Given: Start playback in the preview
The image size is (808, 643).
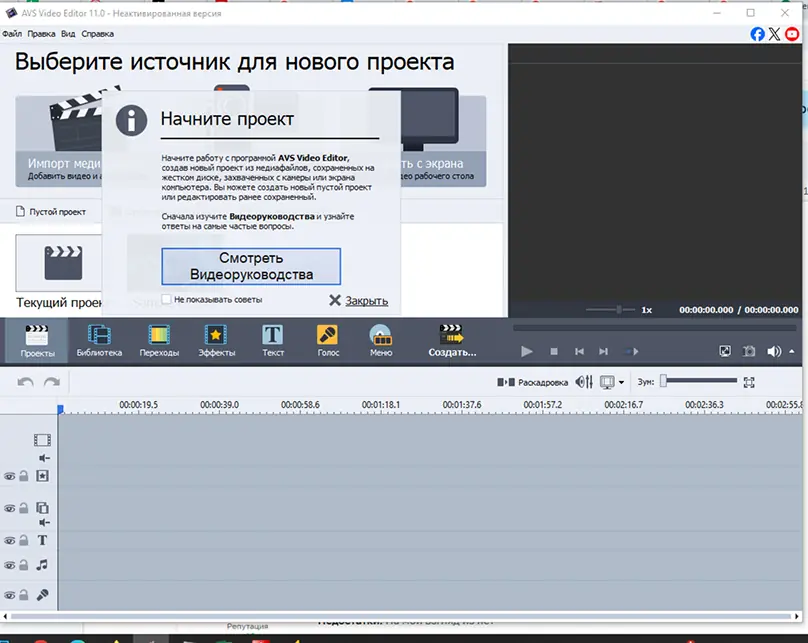Looking at the screenshot, I should 526,351.
